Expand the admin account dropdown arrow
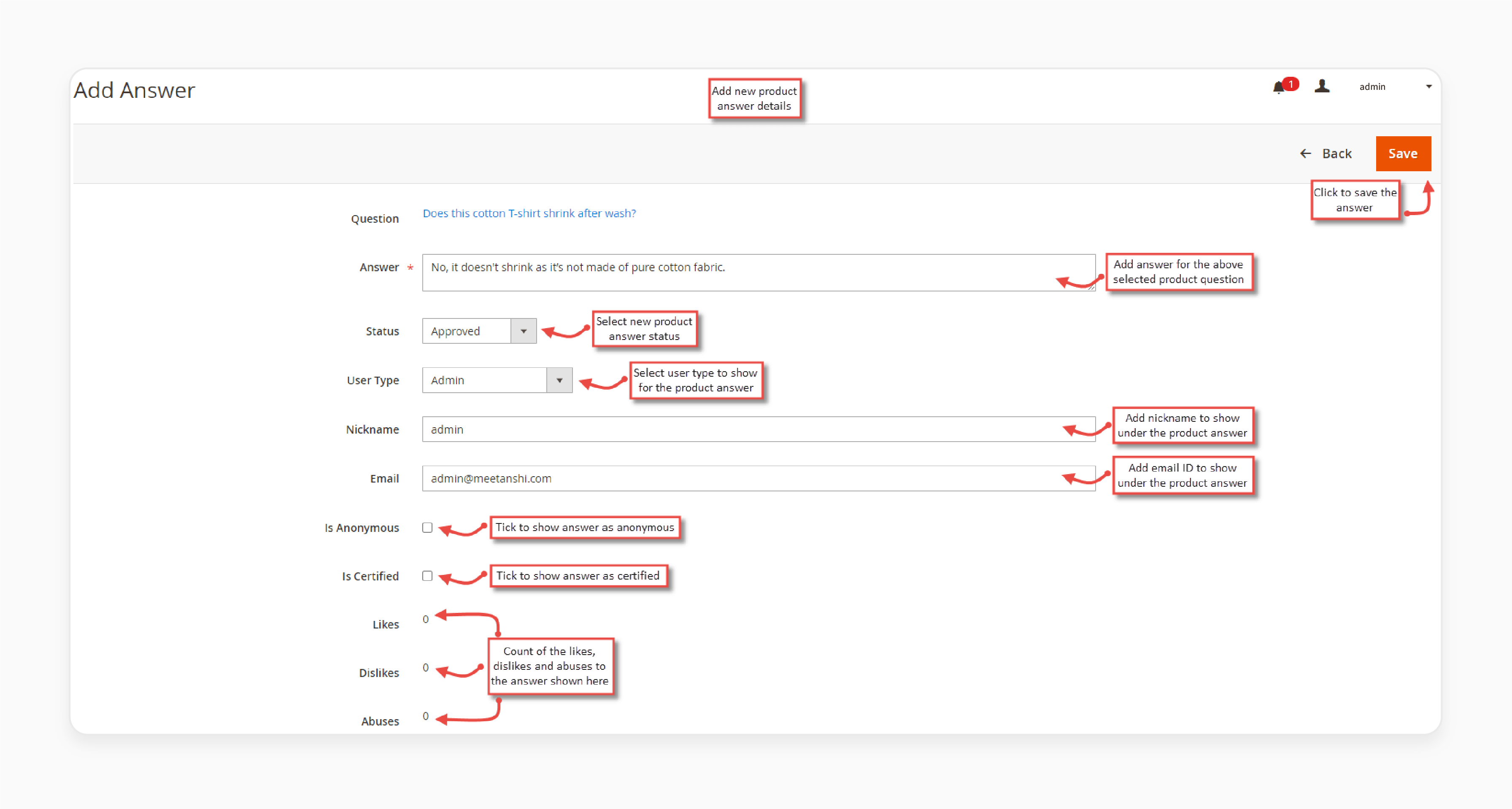Viewport: 1512px width, 809px height. click(1428, 87)
